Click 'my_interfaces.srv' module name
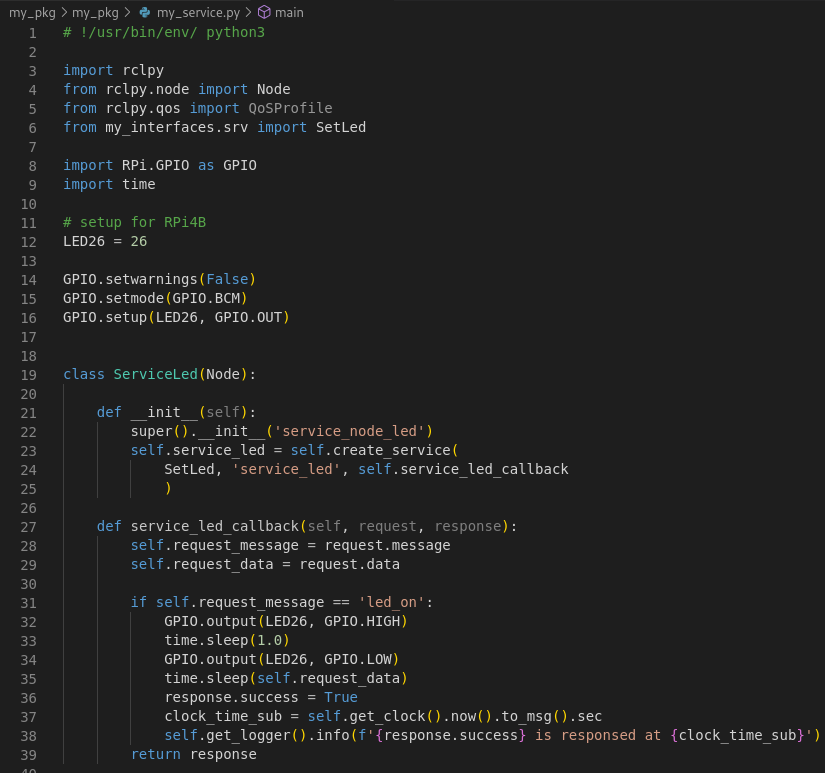The height and width of the screenshot is (773, 825). coord(177,127)
